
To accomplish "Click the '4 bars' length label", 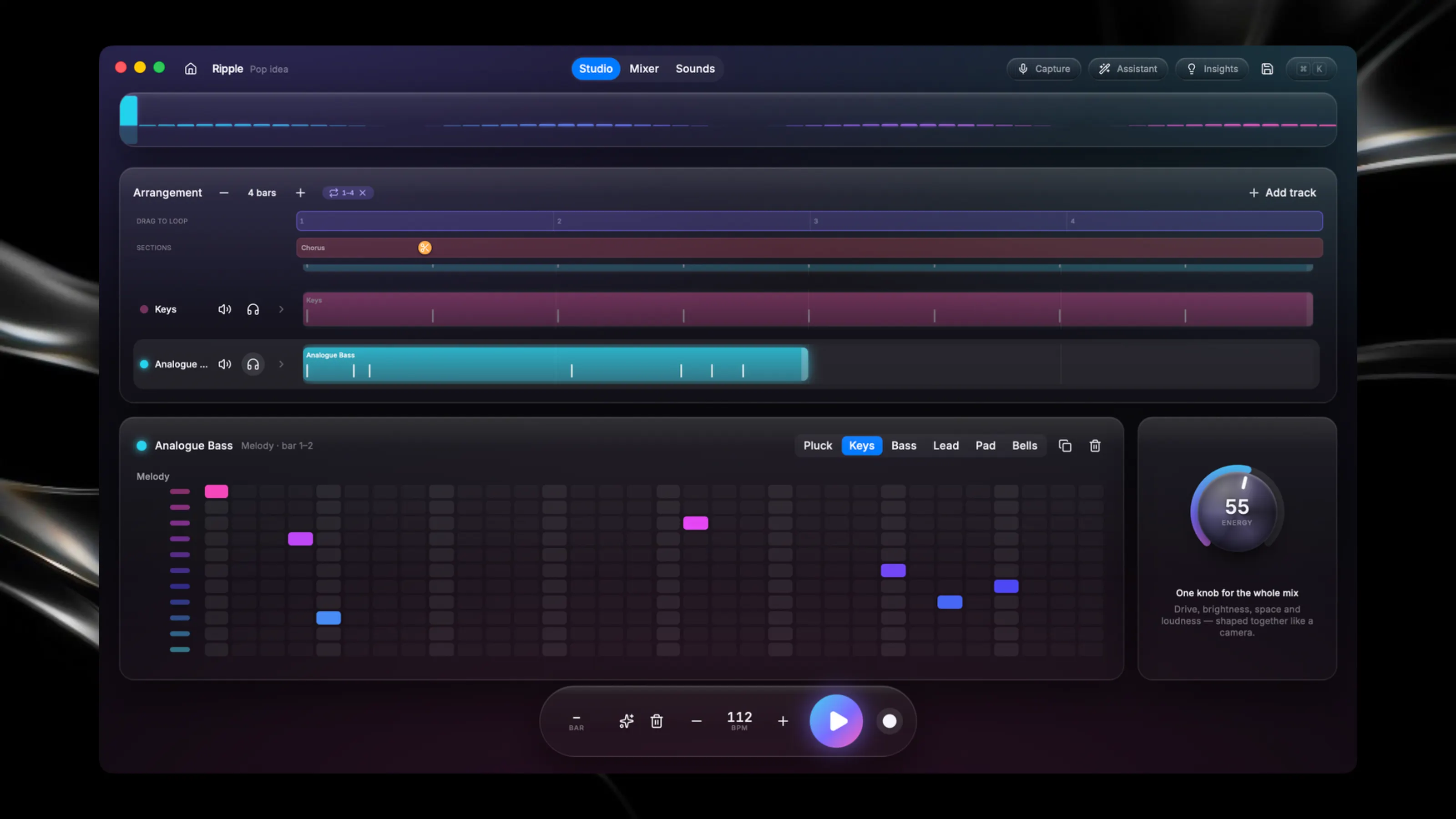I will [x=262, y=193].
